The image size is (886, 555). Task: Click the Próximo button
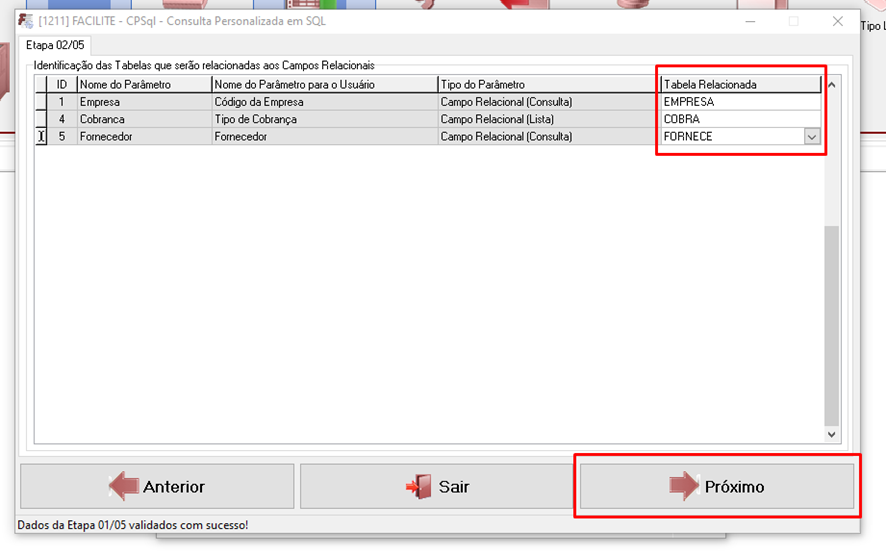(x=716, y=487)
